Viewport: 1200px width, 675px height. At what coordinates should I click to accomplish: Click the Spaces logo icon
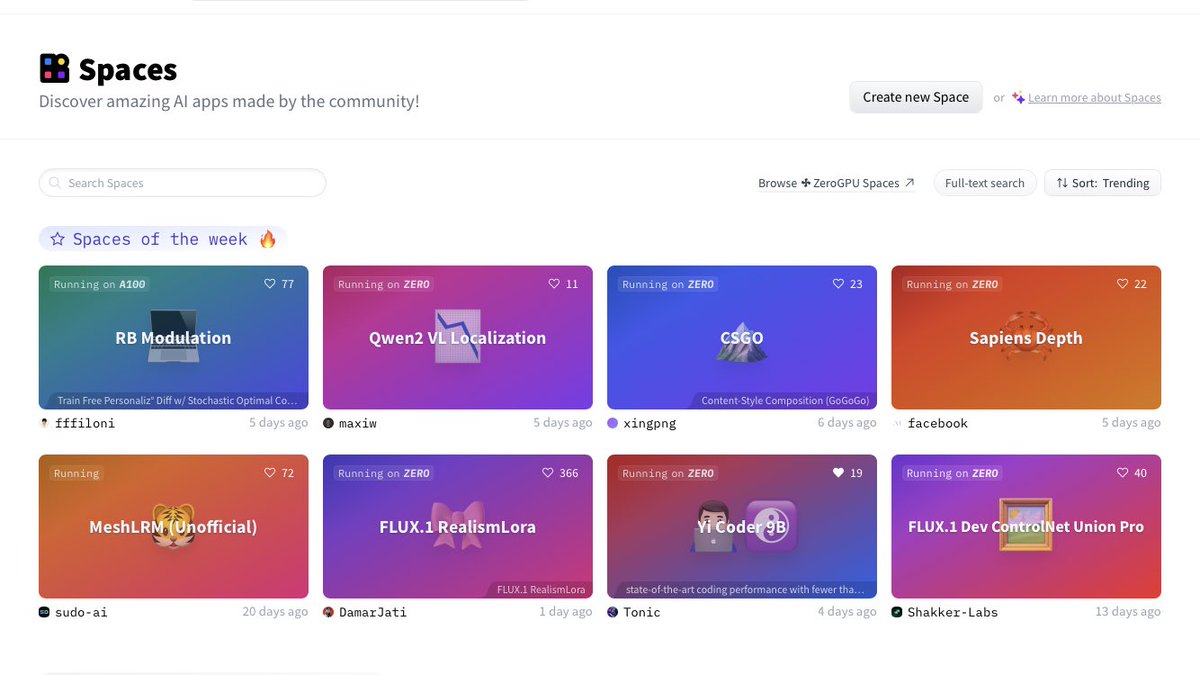pyautogui.click(x=54, y=68)
